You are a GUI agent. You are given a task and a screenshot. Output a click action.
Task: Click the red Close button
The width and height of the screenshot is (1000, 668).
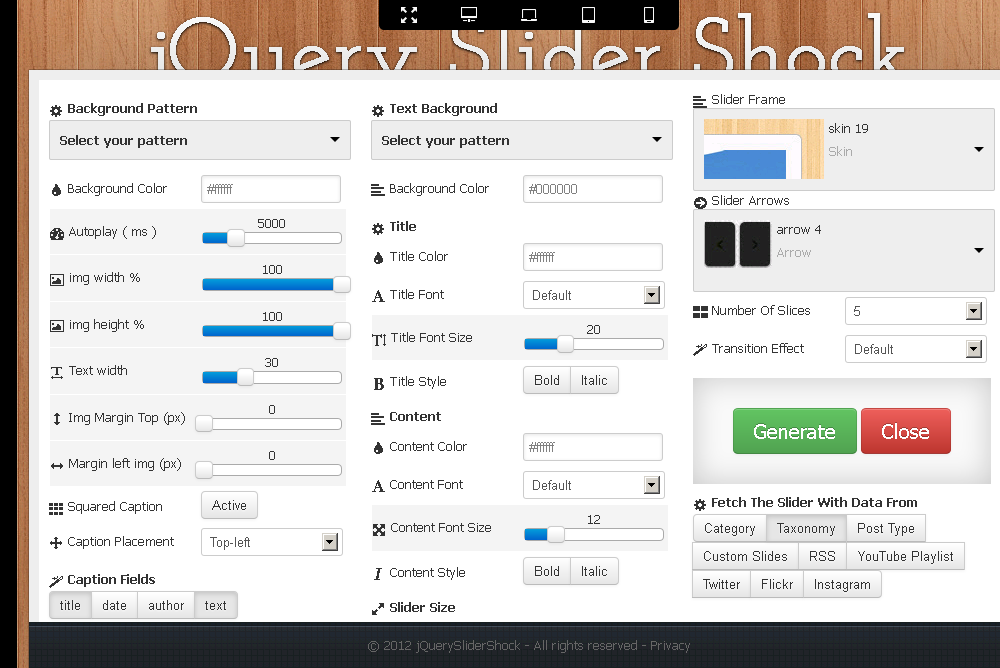pos(906,431)
